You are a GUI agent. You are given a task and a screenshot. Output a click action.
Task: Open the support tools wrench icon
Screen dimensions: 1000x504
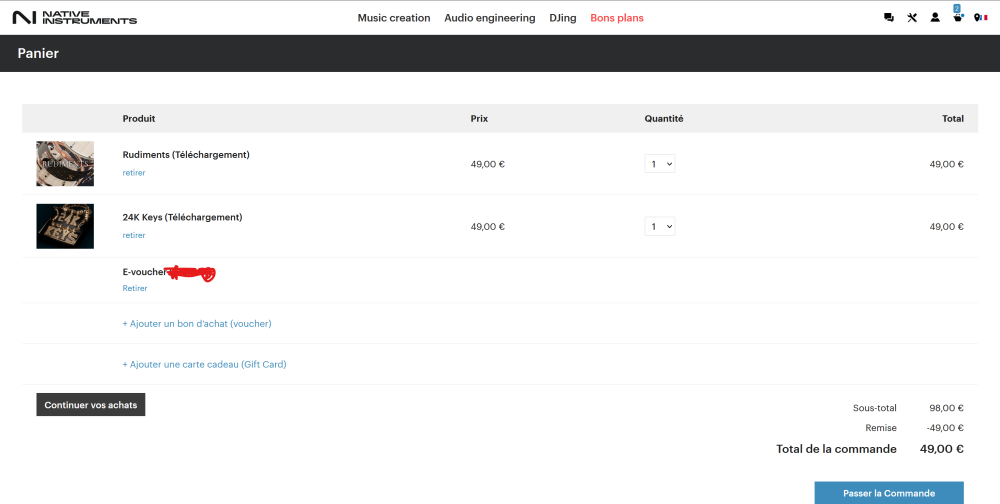[x=912, y=18]
